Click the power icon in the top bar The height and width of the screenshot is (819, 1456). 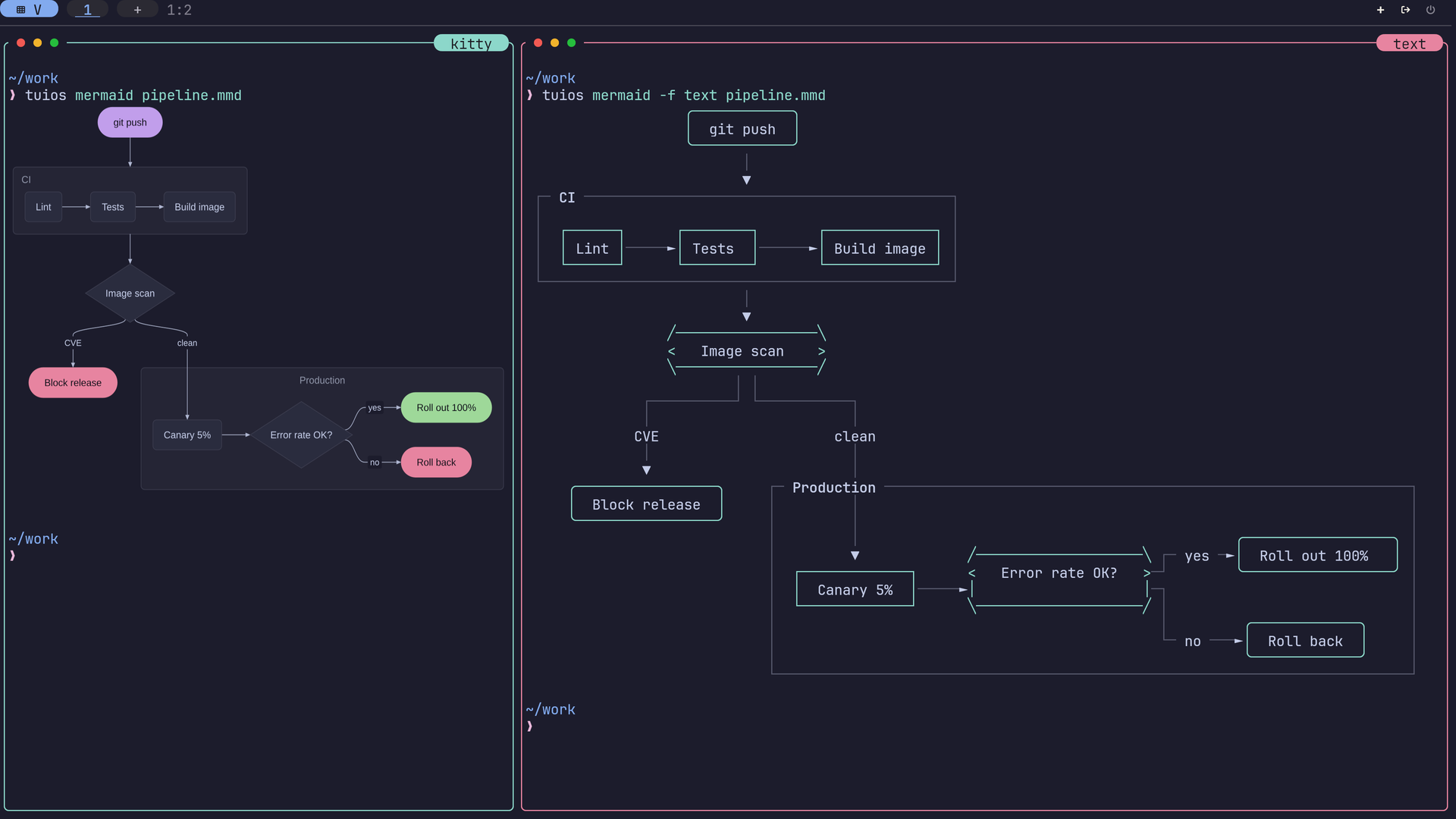tap(1430, 10)
